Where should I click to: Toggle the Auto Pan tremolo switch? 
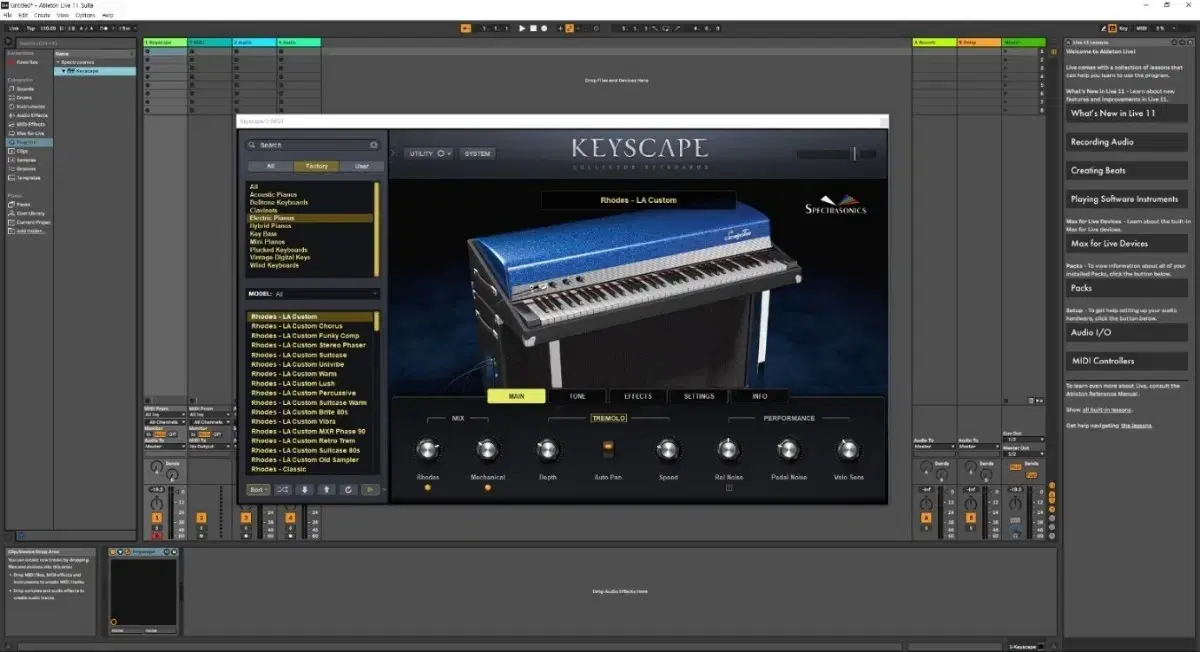click(x=609, y=450)
